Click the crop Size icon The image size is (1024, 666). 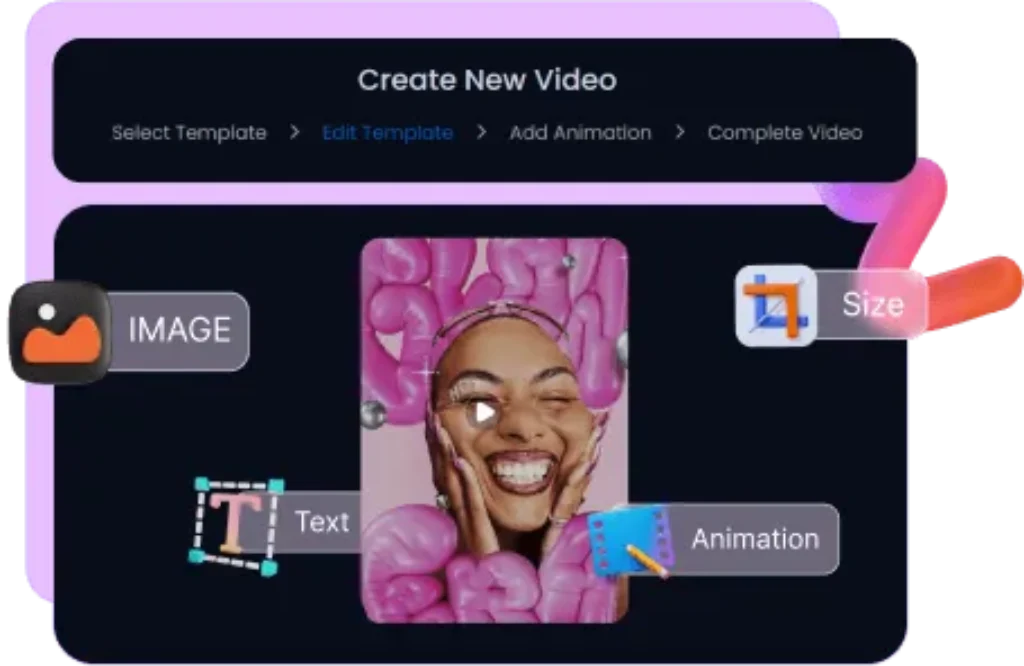[x=775, y=305]
